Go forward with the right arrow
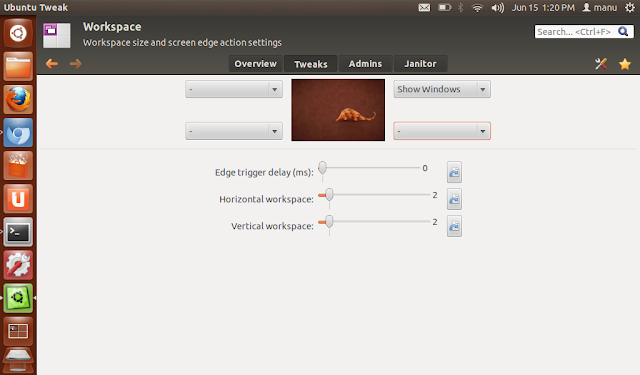Screen dimensions: 640x375 pos(76,64)
